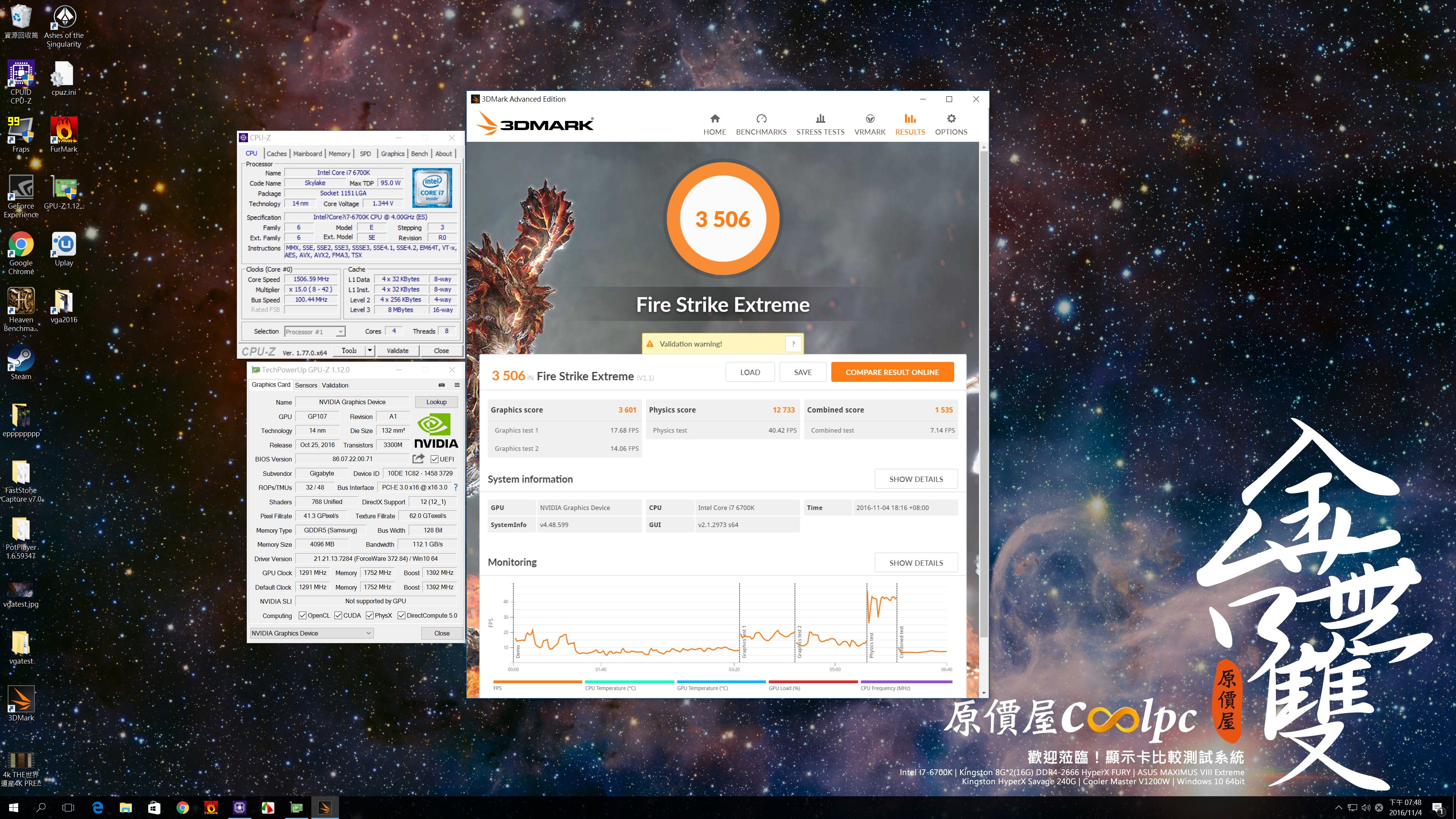Click the Graphics test 1 marker on chart
Image resolution: width=1456 pixels, height=819 pixels.
[x=744, y=641]
